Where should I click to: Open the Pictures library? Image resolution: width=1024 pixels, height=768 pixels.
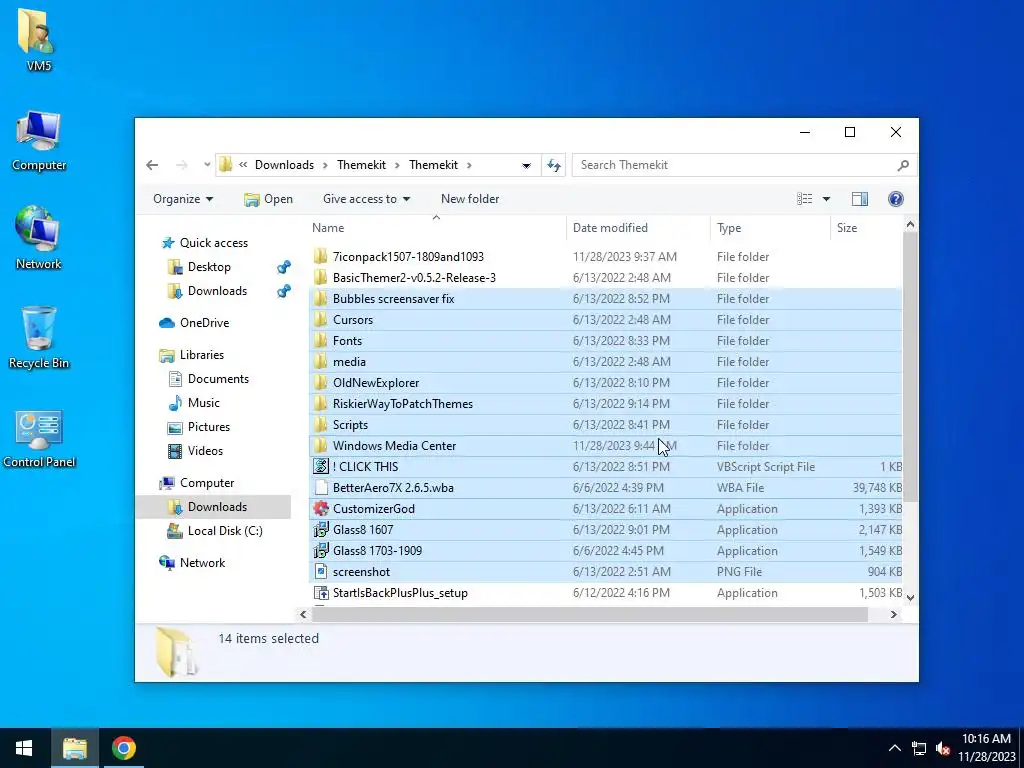(199, 427)
